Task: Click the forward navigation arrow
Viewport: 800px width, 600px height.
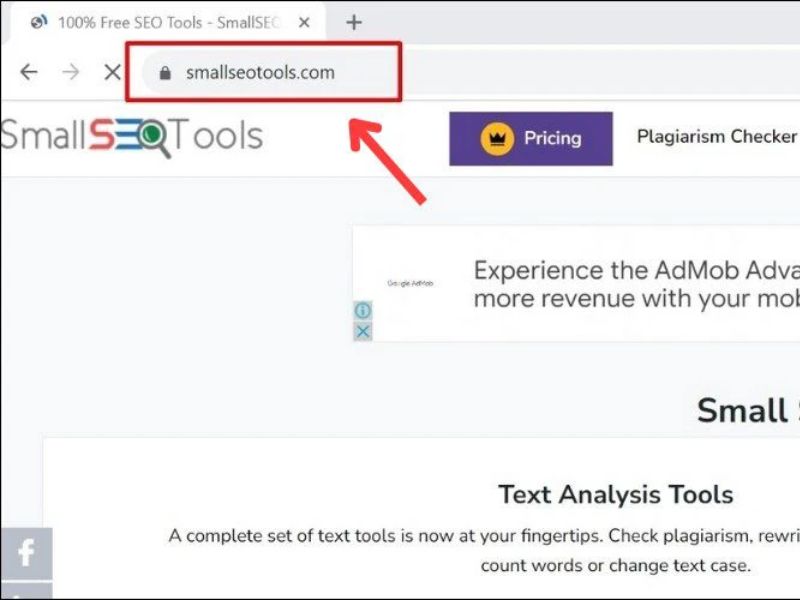Action: [71, 72]
